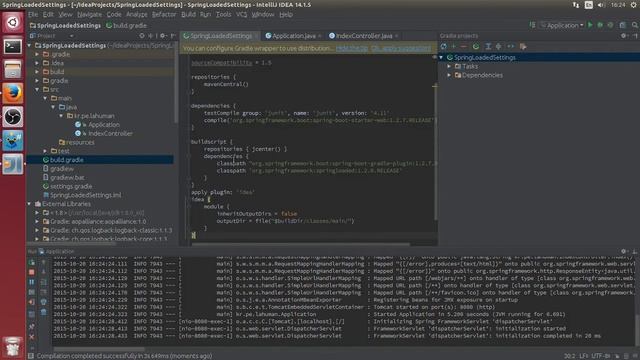Open Search Everywhere magnifier icon

635,25
